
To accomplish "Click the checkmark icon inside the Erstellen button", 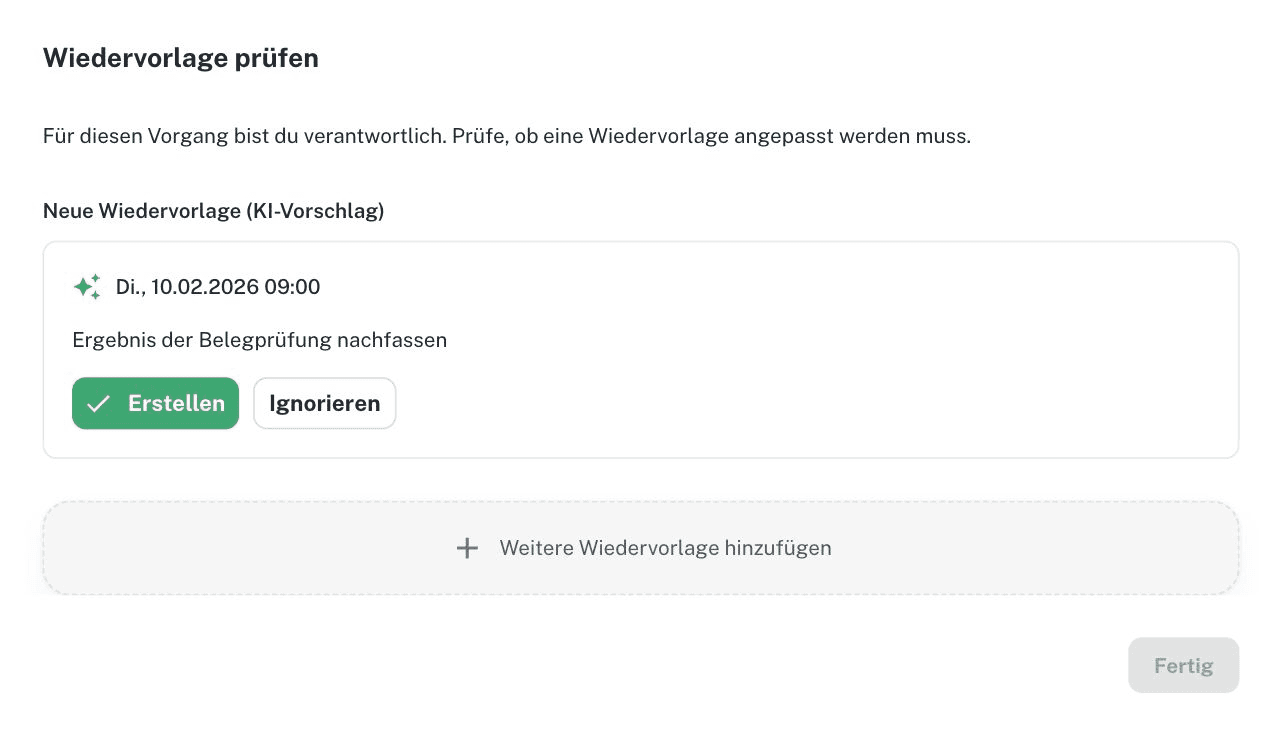I will (98, 403).
